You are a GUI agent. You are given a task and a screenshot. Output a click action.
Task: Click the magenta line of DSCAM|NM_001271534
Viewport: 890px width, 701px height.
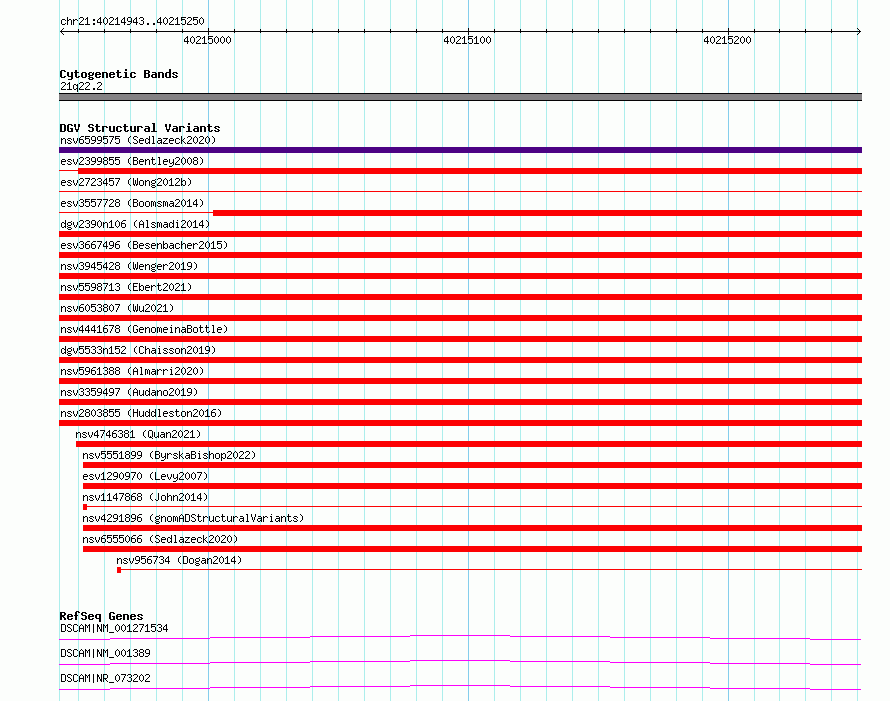click(x=460, y=637)
